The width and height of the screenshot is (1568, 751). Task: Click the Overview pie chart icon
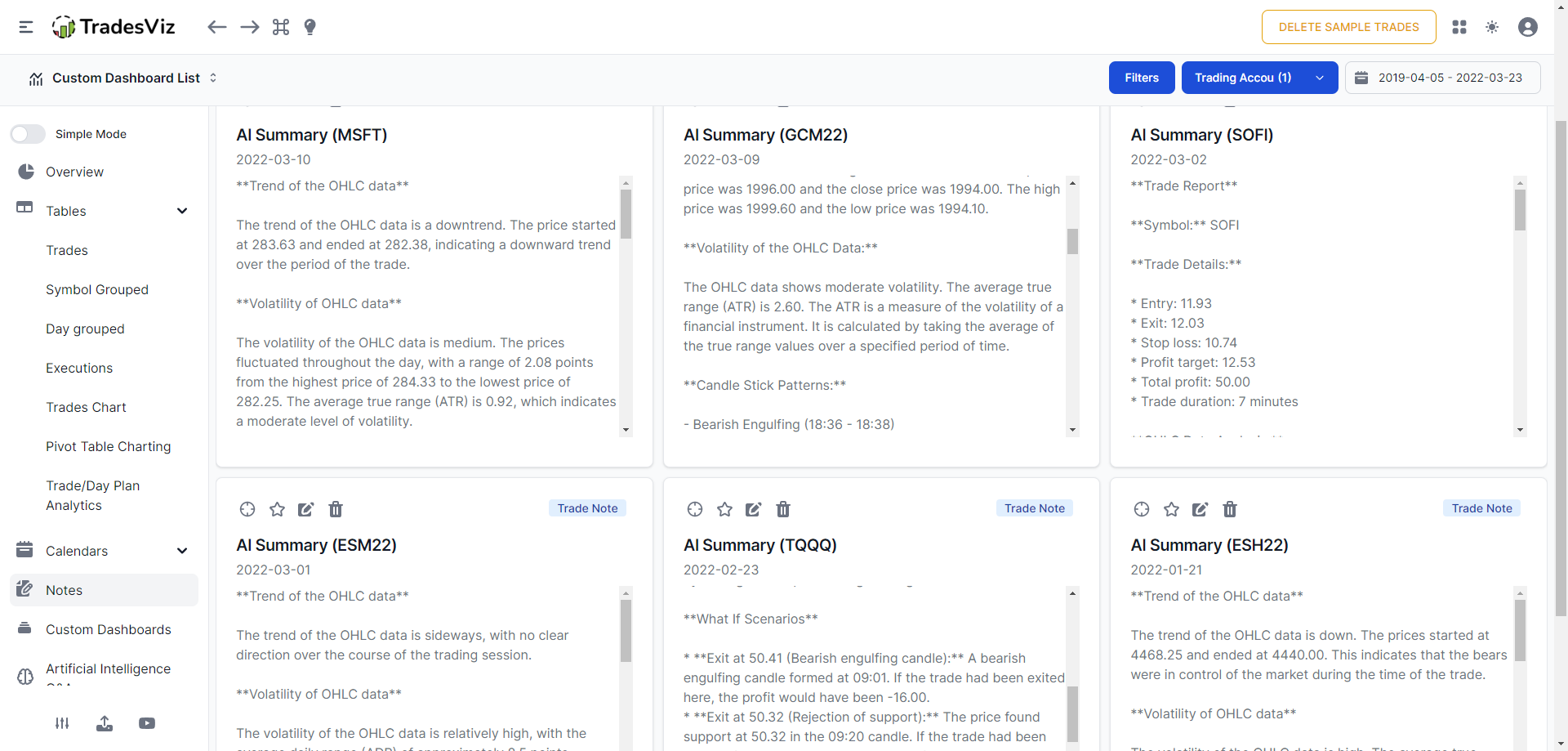(26, 172)
